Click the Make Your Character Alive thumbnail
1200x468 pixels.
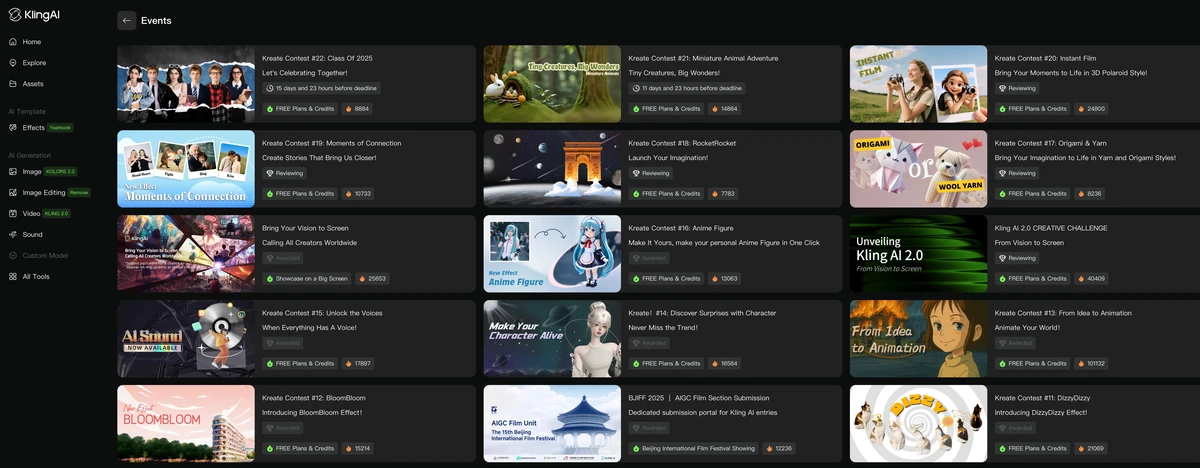[x=552, y=339]
